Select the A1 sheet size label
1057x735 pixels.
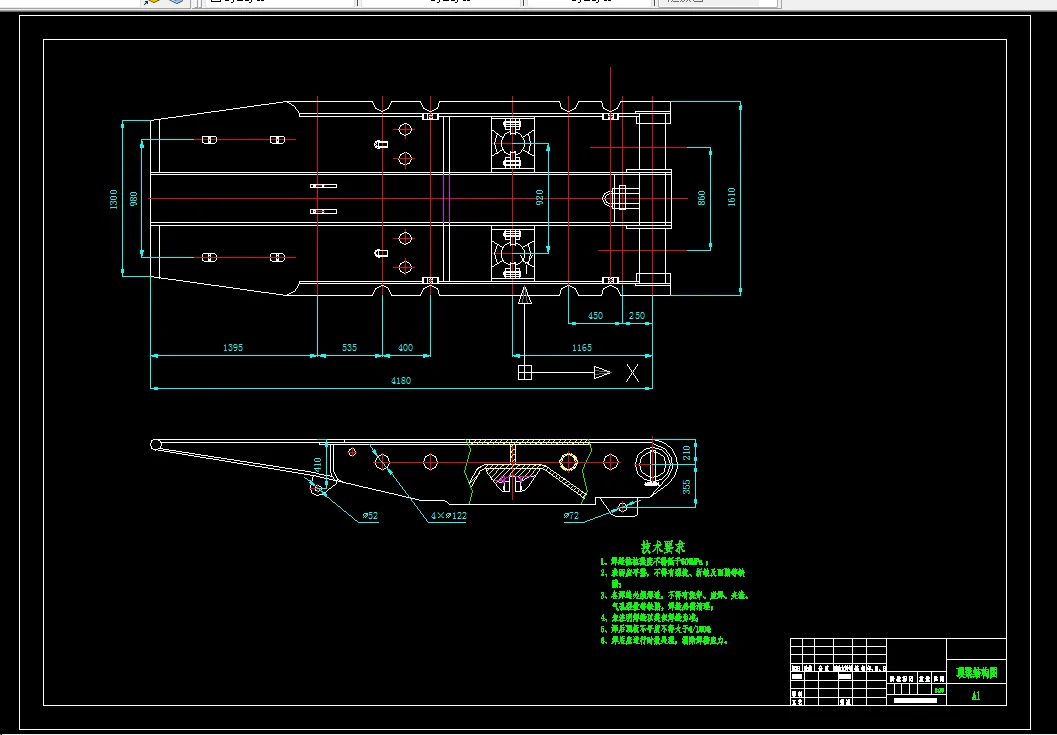[976, 696]
